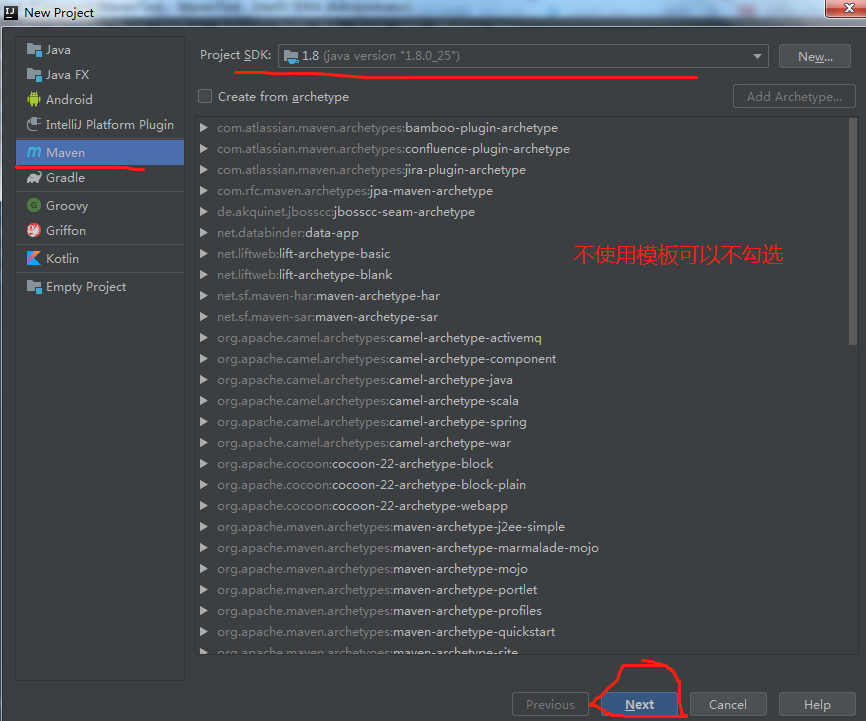Click the New... SDK button
Image resolution: width=866 pixels, height=721 pixels.
click(x=815, y=56)
